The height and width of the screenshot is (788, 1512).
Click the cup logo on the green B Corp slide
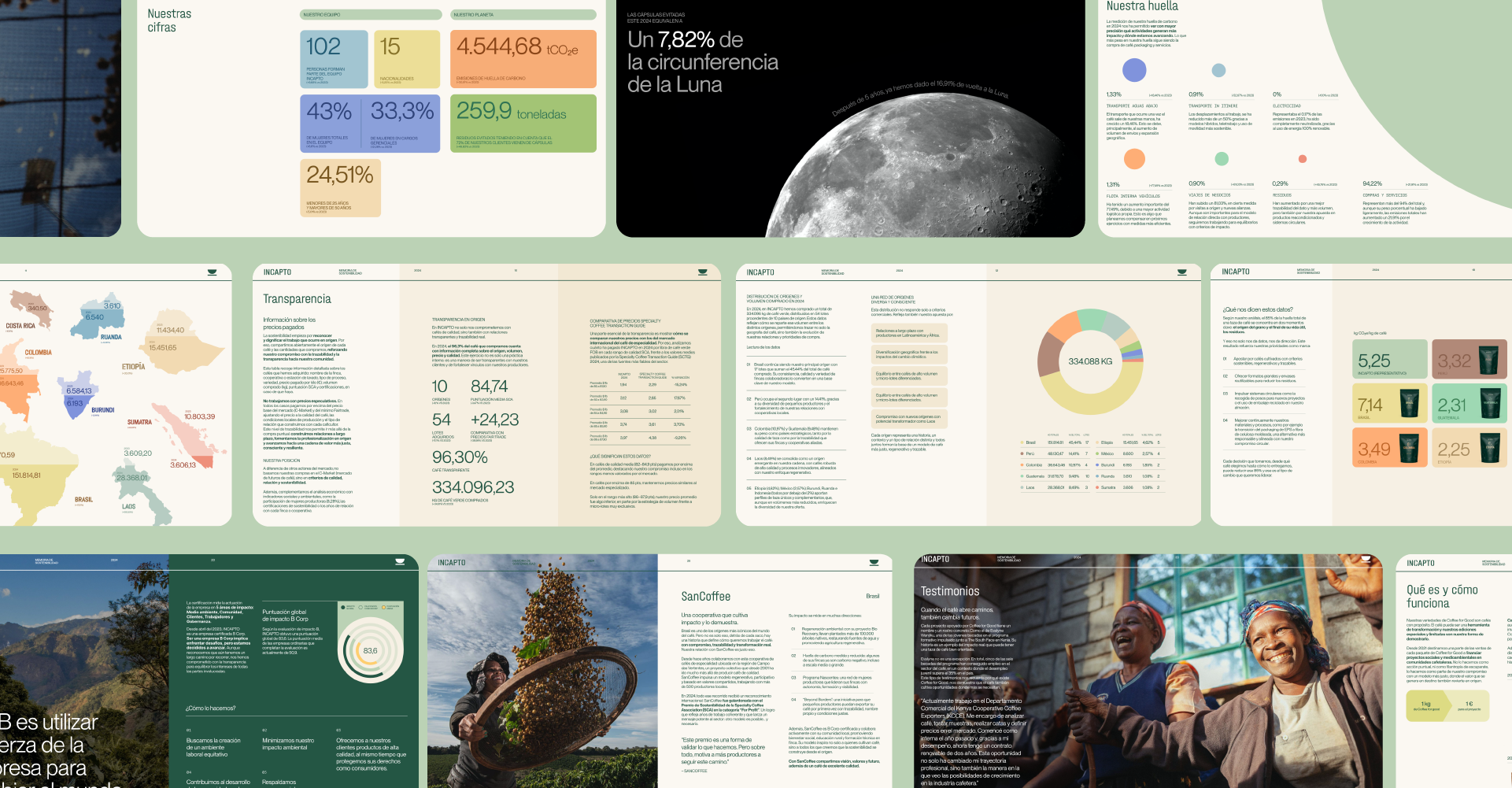(x=400, y=562)
